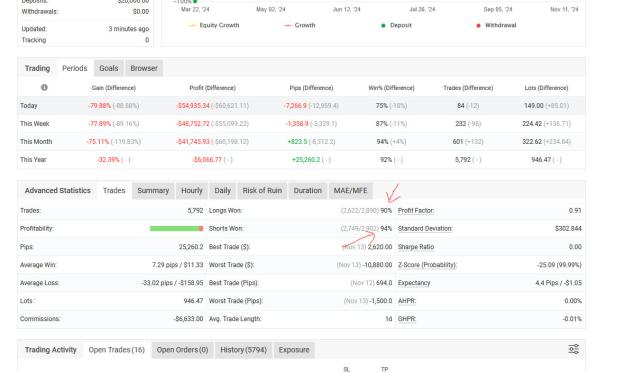
Task: Click This Week gain -77.89%
Action: [100, 124]
